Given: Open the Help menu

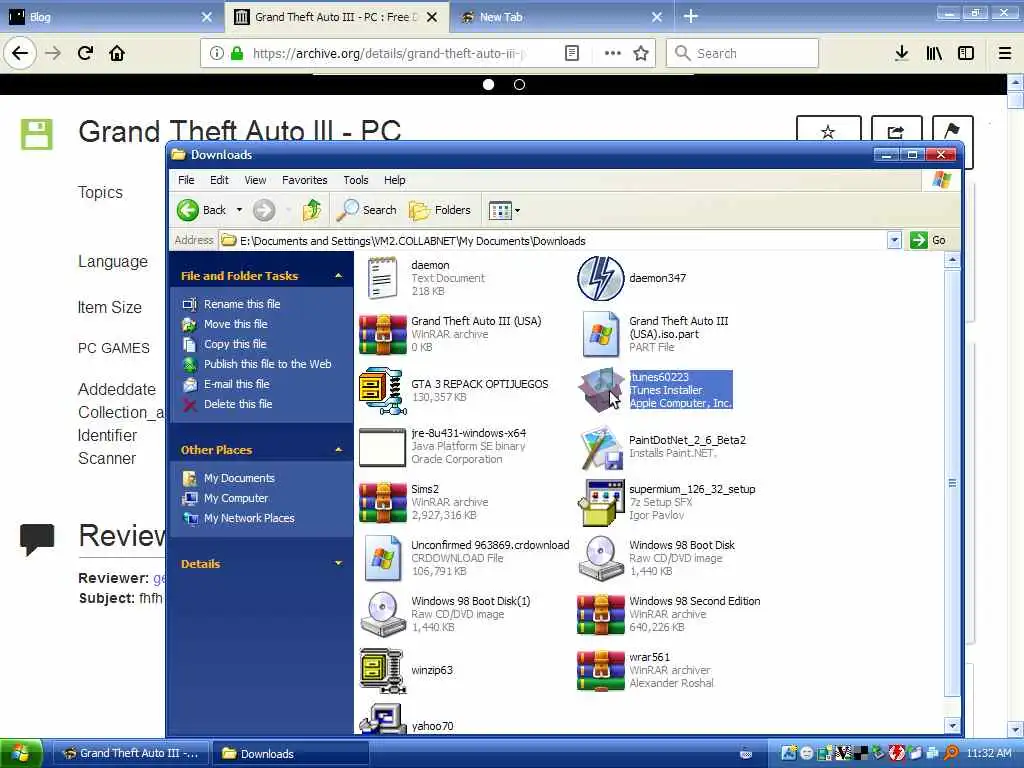Looking at the screenshot, I should [394, 180].
